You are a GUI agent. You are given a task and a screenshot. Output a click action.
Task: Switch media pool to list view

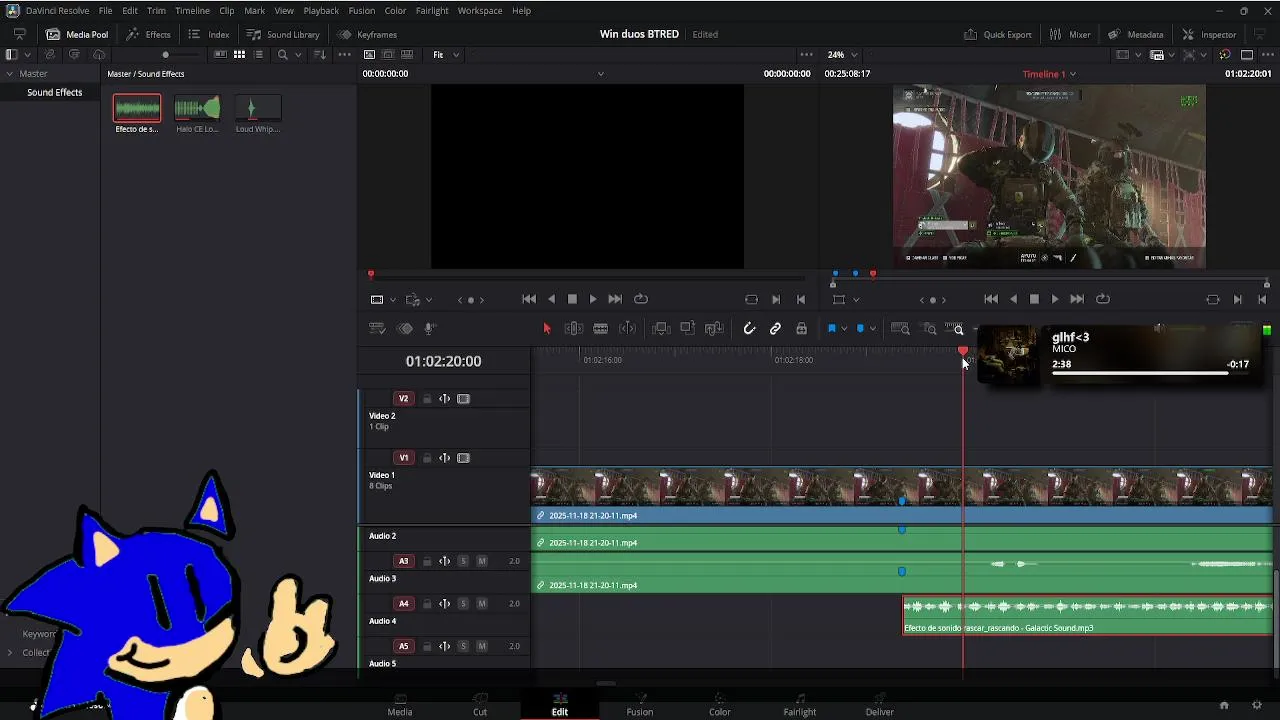click(x=258, y=55)
